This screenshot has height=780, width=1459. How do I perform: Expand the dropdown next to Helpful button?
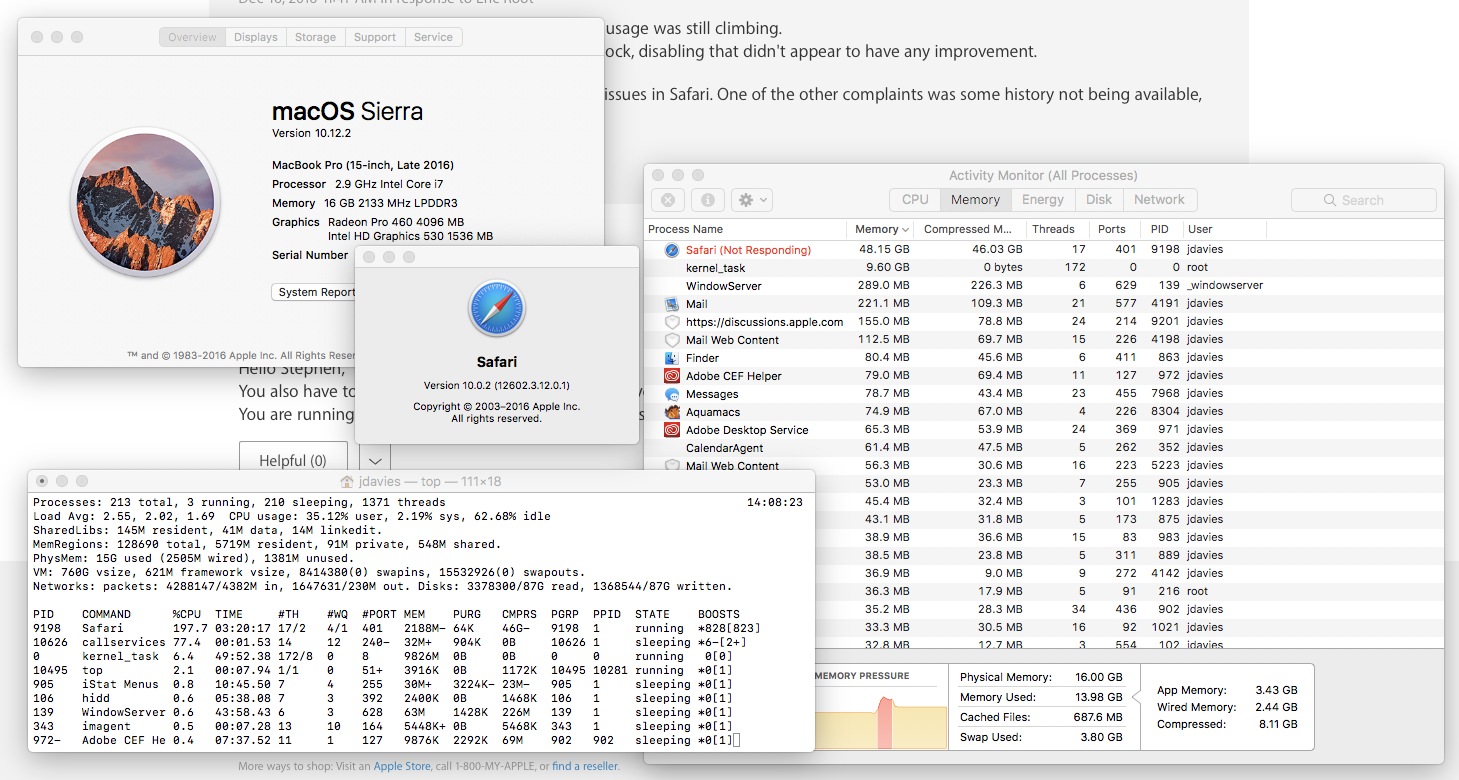(375, 461)
